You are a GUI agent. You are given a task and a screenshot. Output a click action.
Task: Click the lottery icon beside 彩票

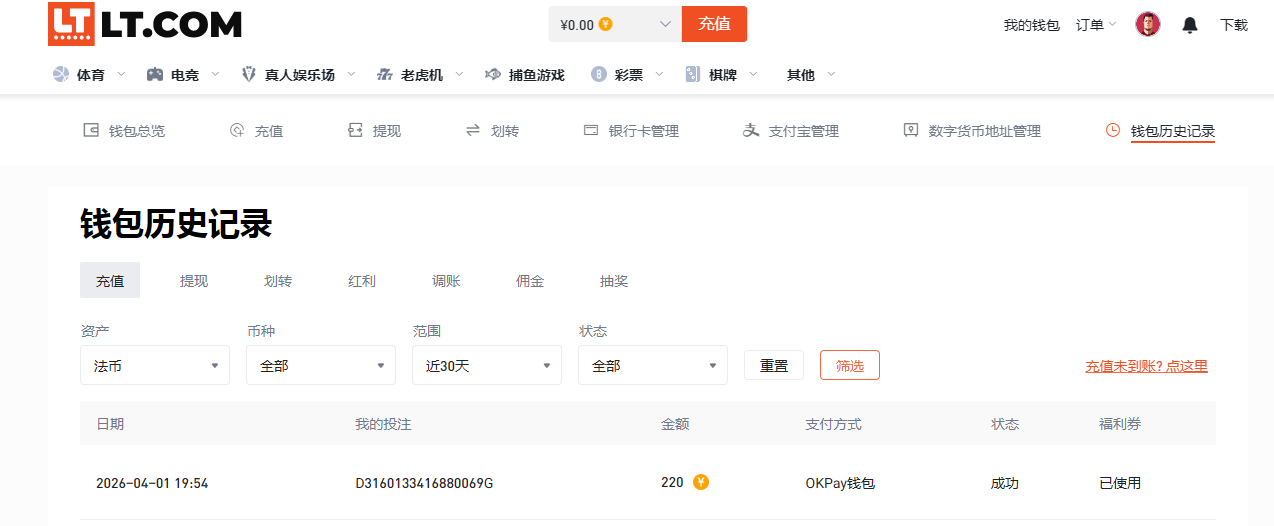(x=599, y=74)
